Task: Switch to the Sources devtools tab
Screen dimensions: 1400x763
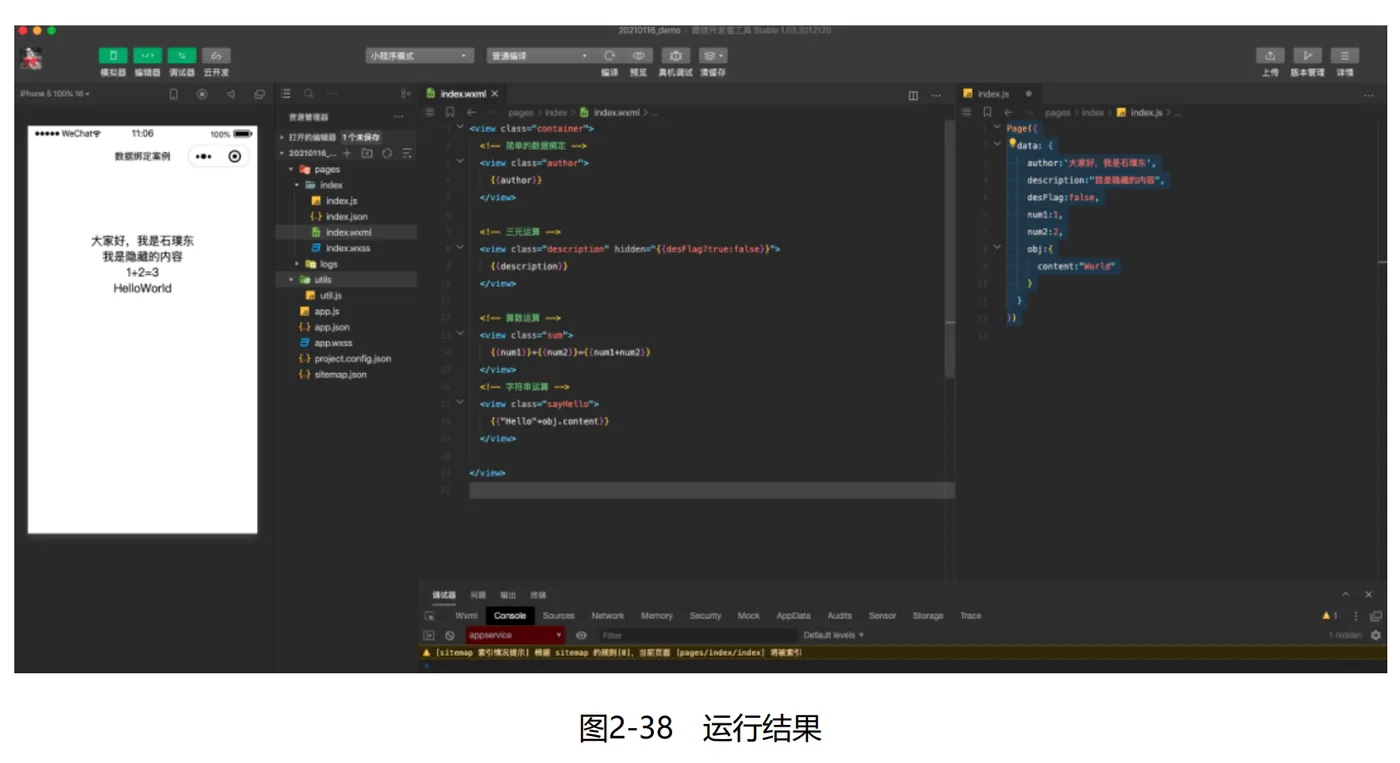Action: click(x=559, y=616)
